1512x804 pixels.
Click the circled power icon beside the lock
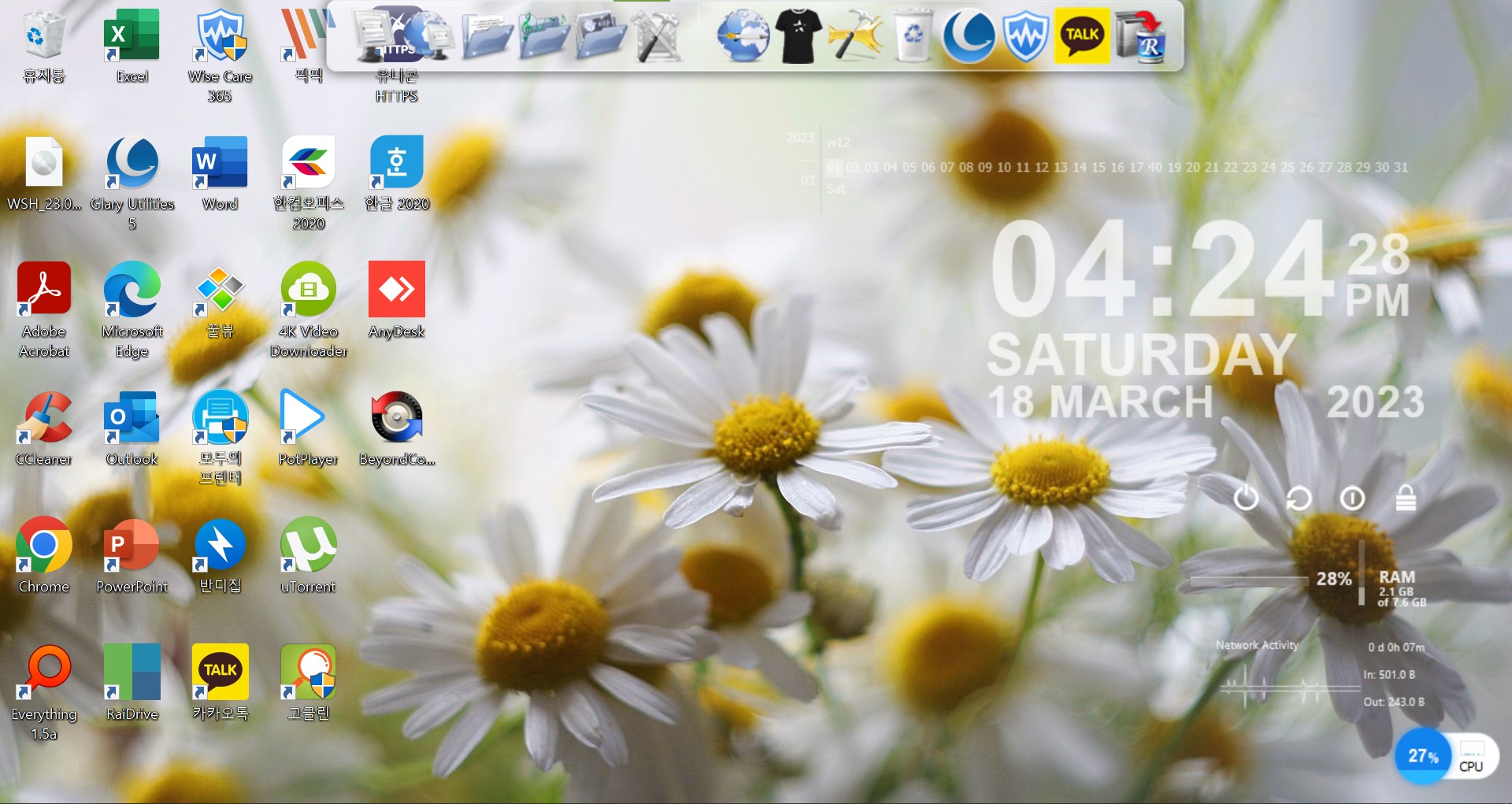pyautogui.click(x=1352, y=498)
